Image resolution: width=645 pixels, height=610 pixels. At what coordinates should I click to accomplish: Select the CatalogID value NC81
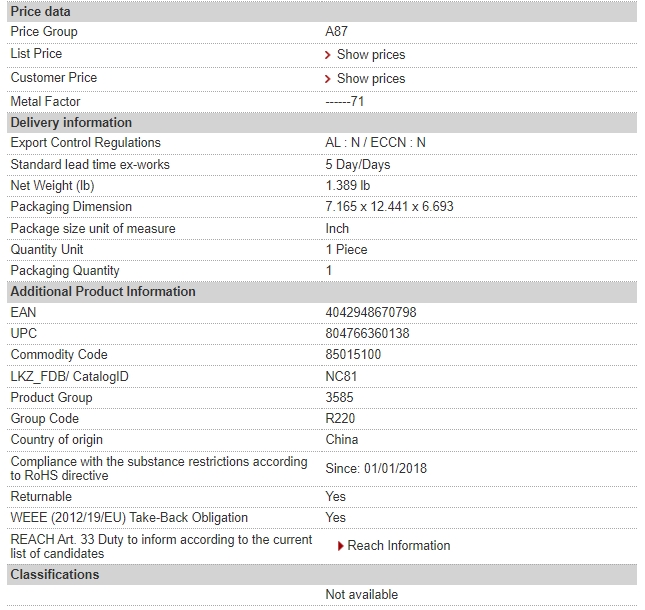click(x=341, y=376)
